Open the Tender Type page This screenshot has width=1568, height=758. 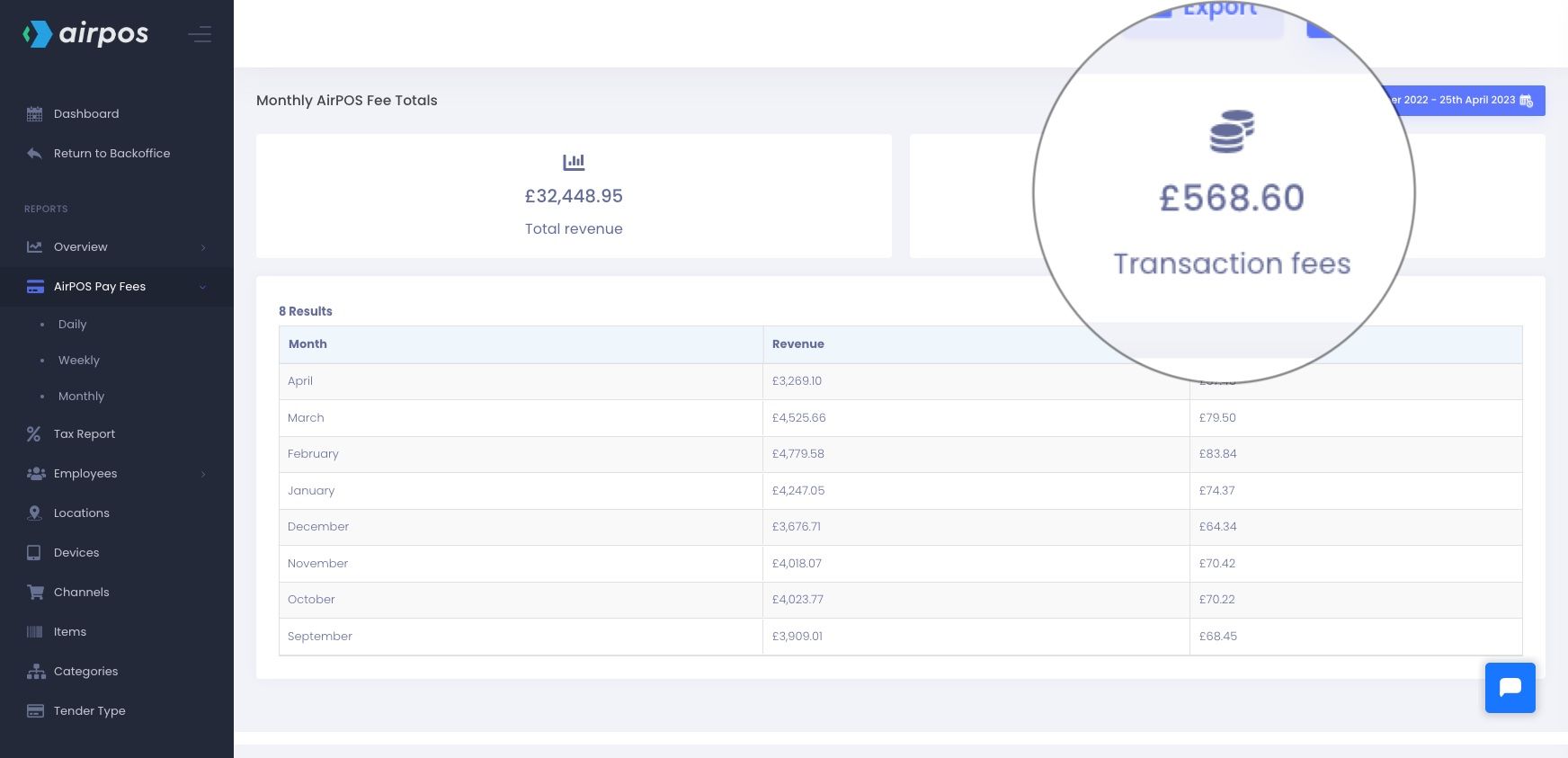[x=89, y=711]
